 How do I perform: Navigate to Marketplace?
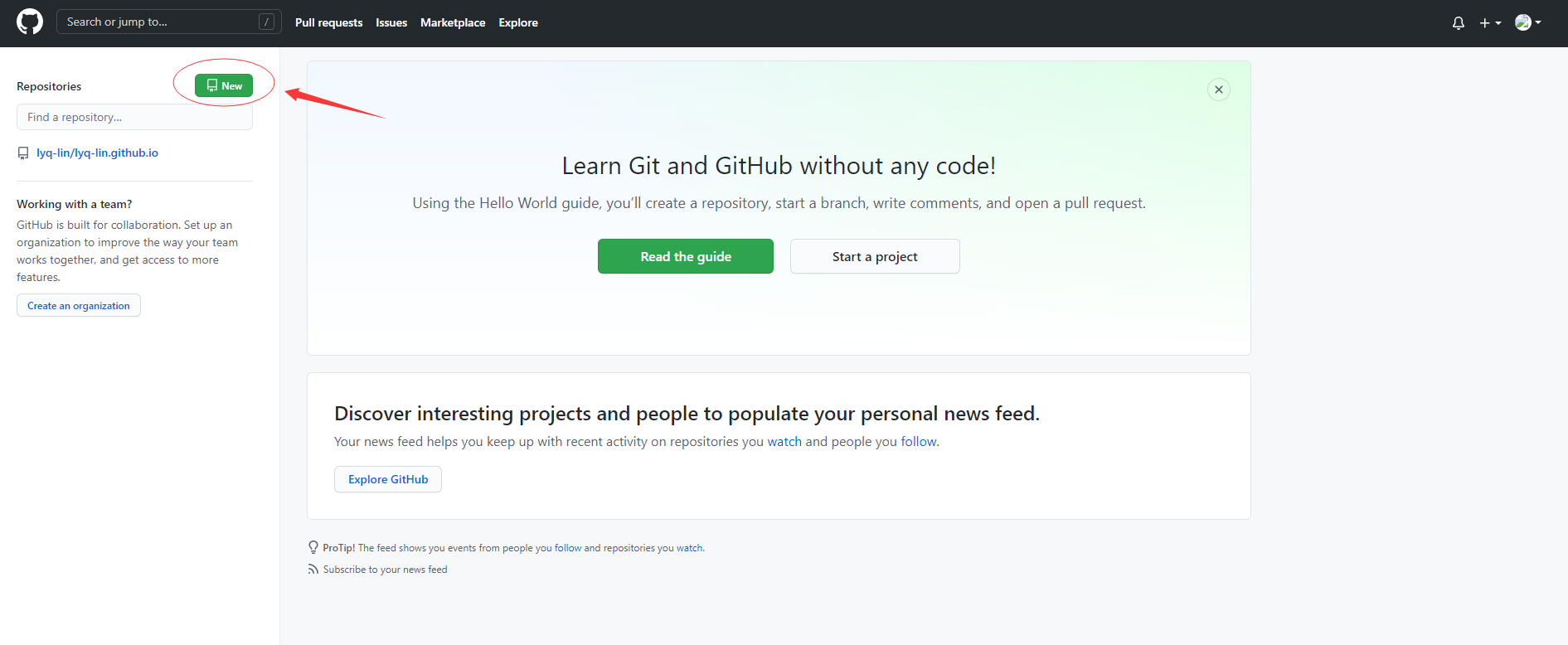click(453, 22)
